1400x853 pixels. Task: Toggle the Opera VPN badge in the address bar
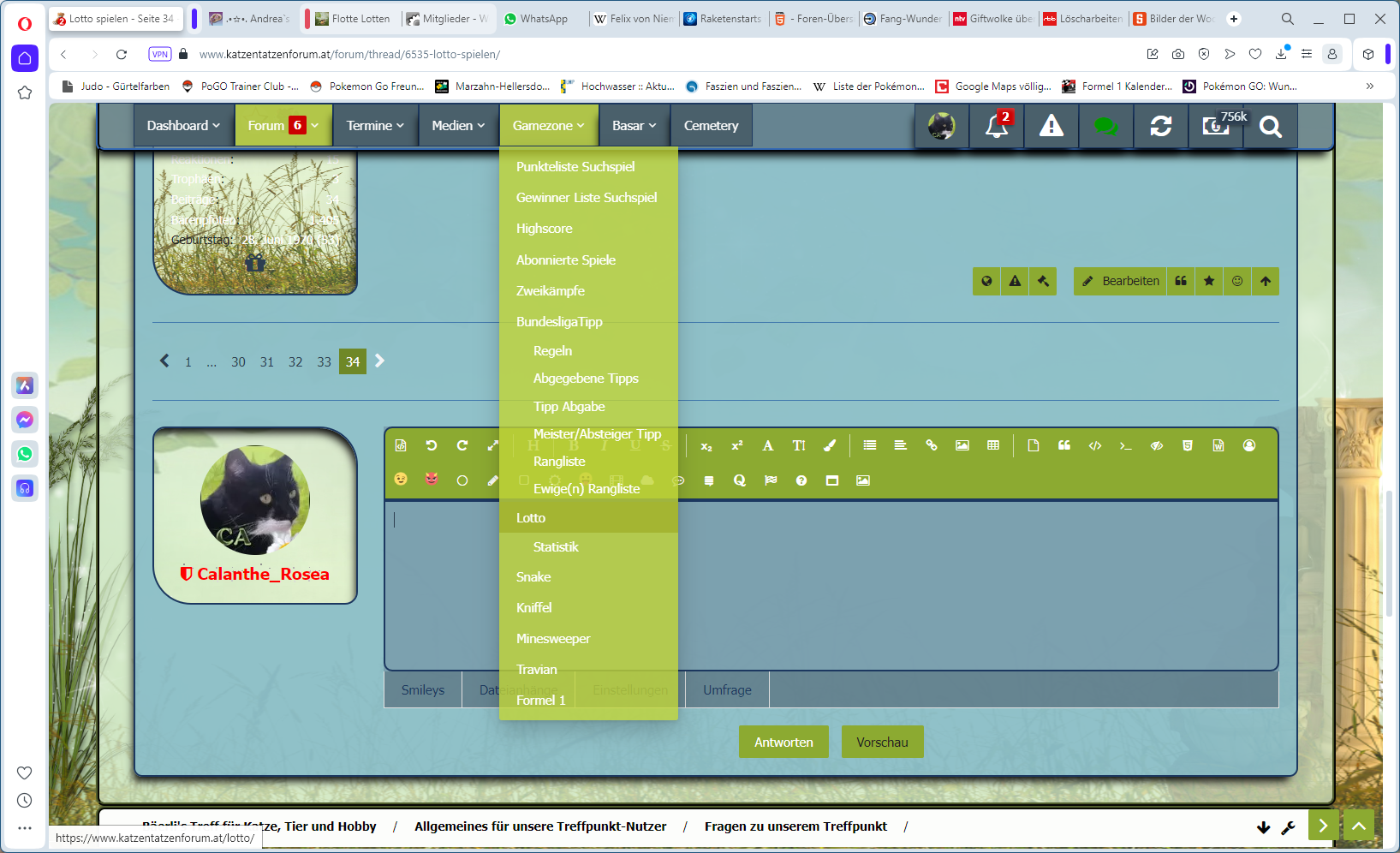(160, 54)
